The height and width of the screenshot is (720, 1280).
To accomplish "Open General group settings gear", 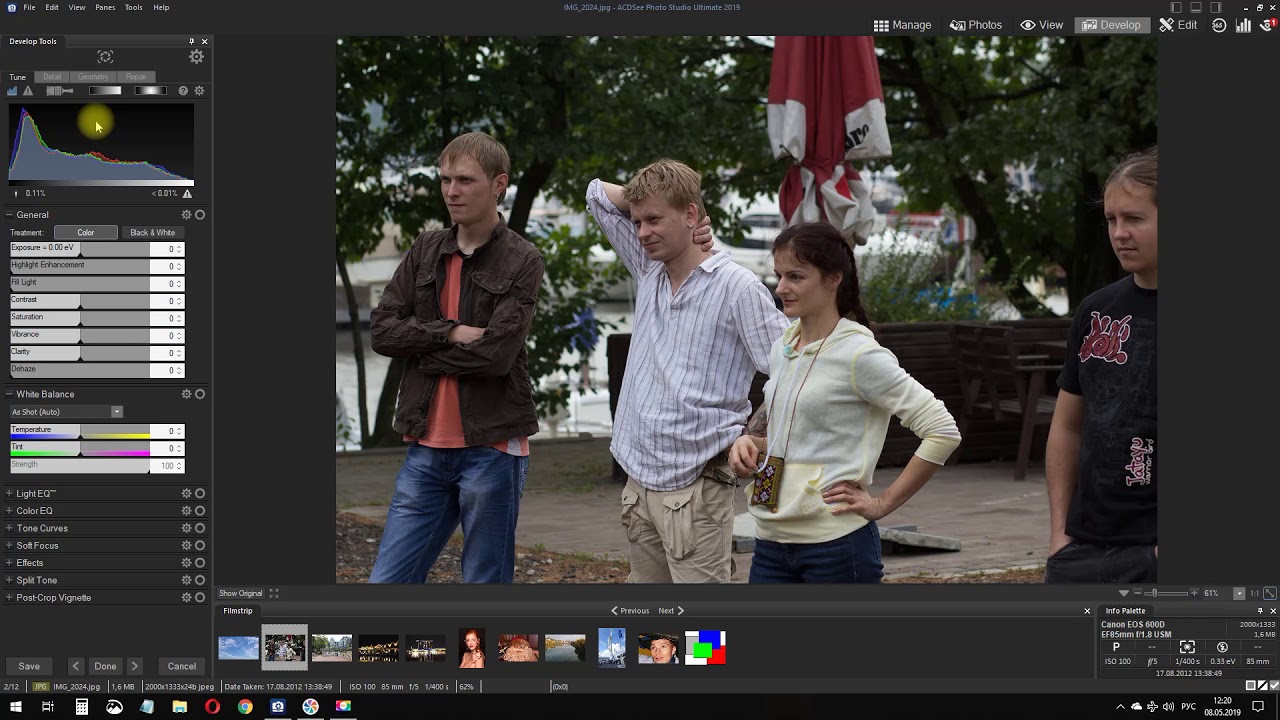I will [x=186, y=215].
